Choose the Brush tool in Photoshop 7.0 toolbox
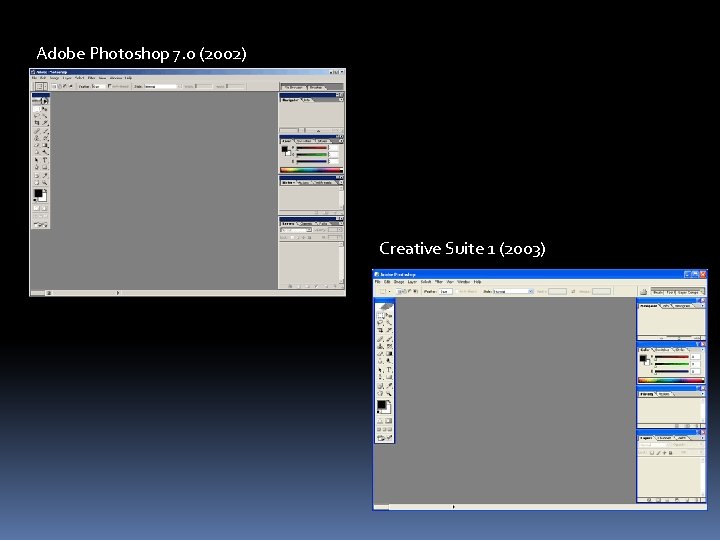 tap(45, 131)
